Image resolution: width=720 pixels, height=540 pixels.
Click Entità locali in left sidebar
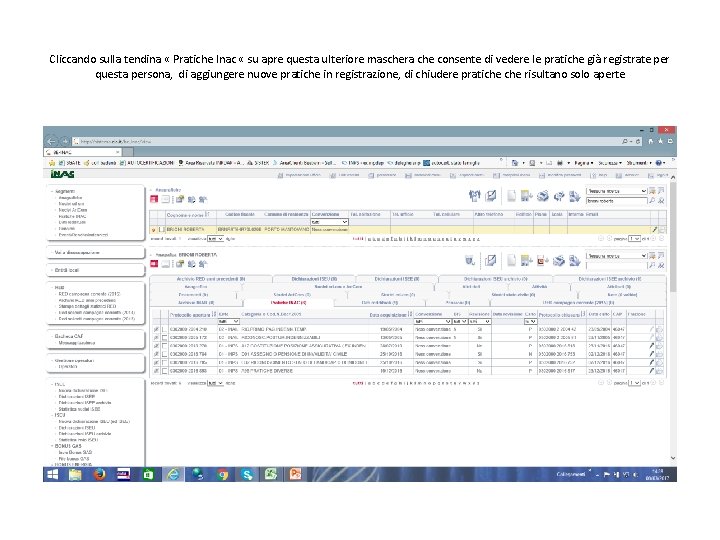tap(67, 270)
